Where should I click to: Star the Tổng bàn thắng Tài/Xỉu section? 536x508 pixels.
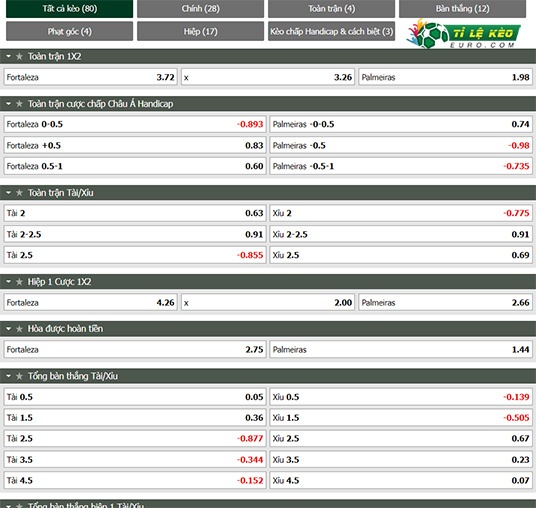point(19,376)
